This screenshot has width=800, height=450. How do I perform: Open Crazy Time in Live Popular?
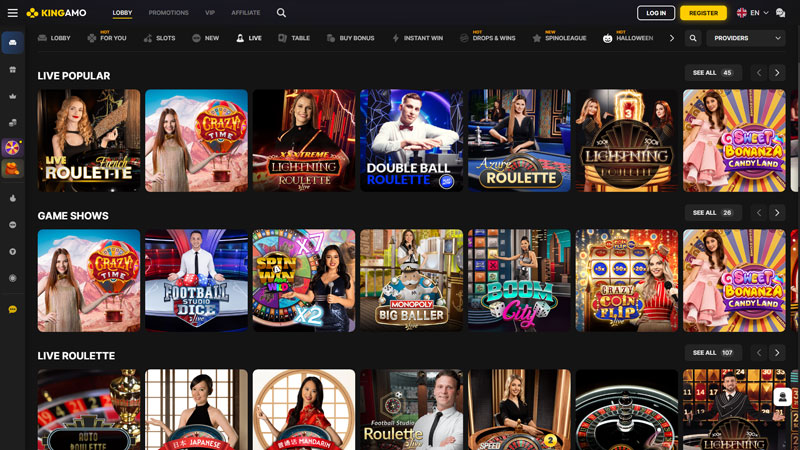[x=196, y=141]
